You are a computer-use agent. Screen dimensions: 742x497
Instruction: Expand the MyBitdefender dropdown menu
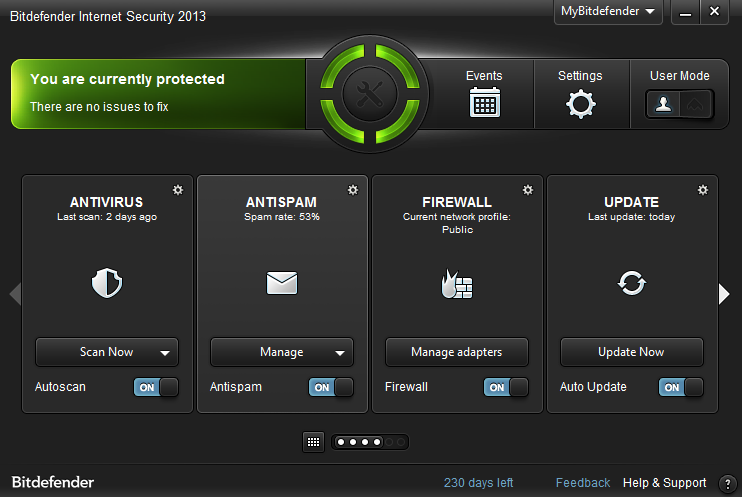pos(608,11)
